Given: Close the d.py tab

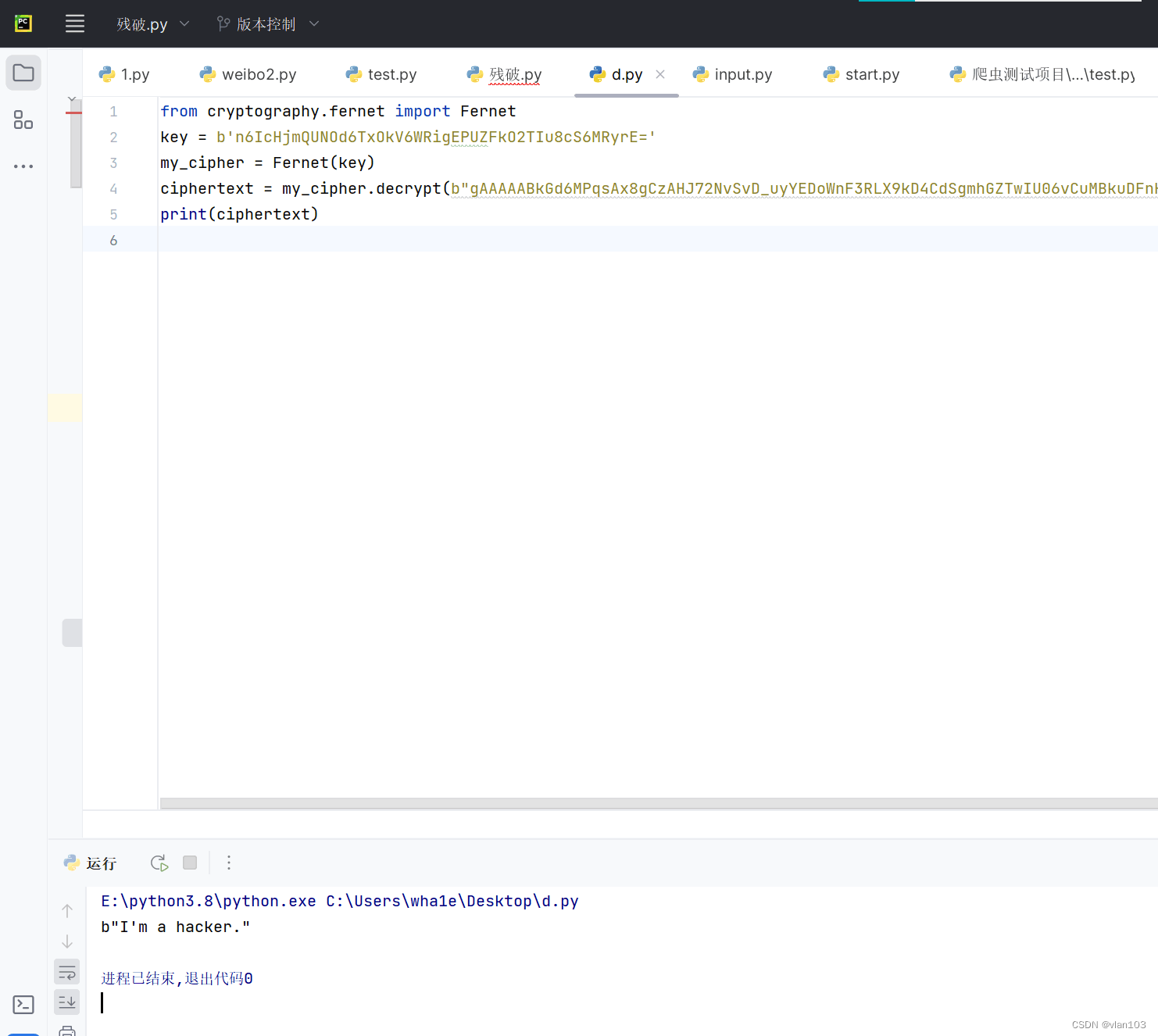Looking at the screenshot, I should 660,74.
